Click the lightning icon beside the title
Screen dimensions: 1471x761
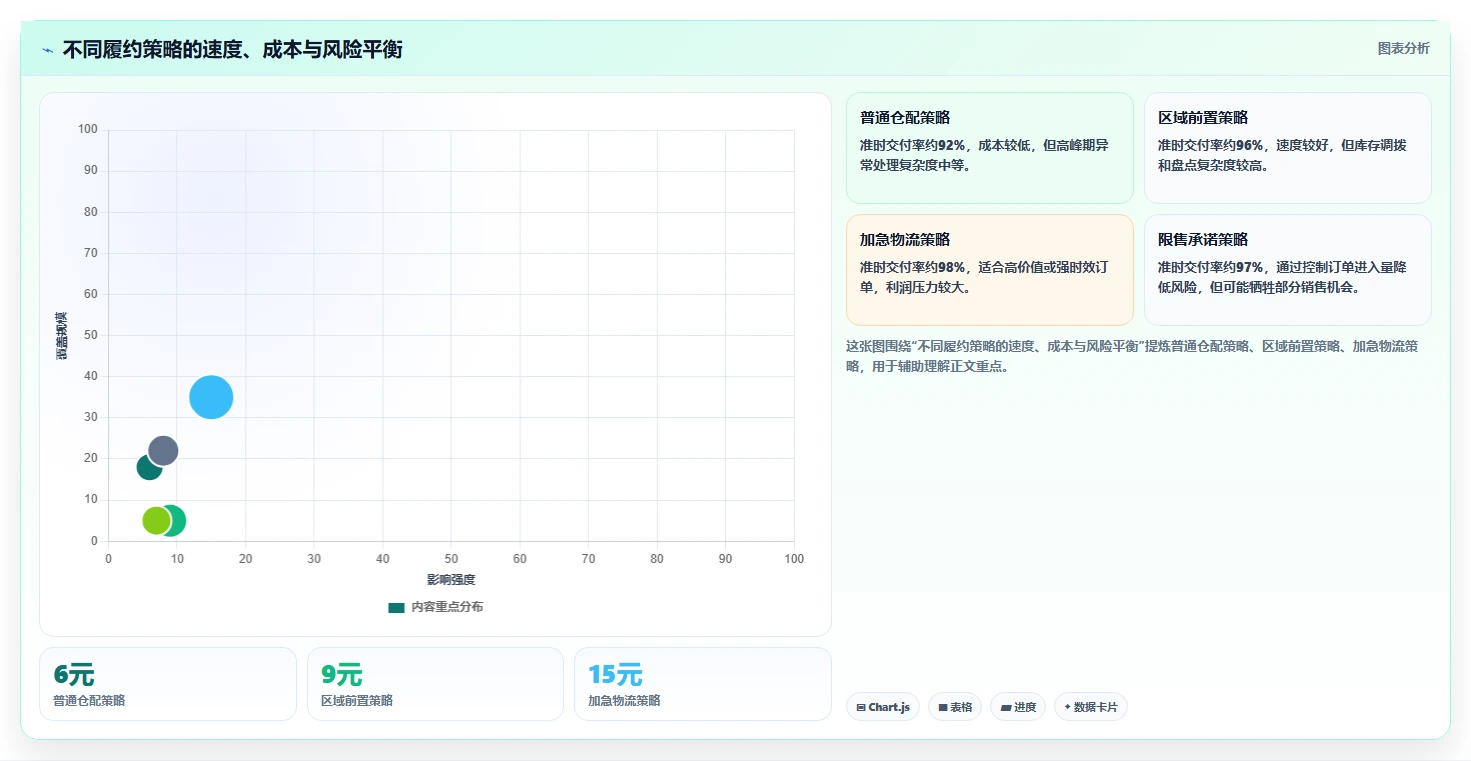pyautogui.click(x=48, y=50)
